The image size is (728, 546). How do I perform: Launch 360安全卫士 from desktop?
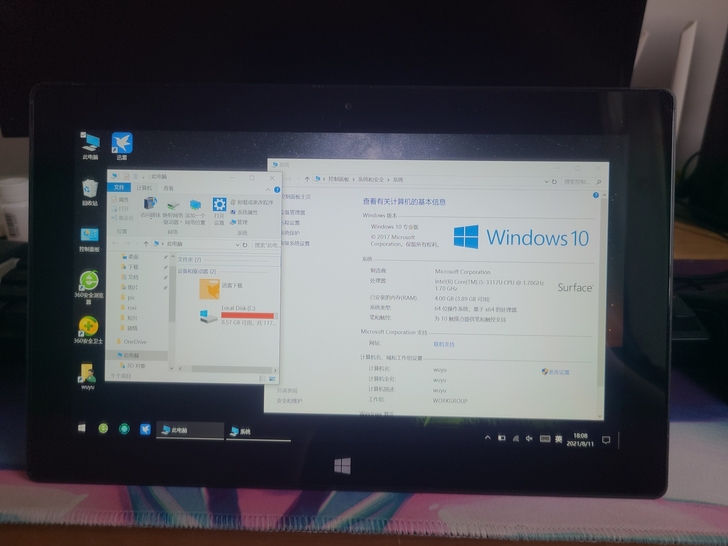[x=88, y=330]
